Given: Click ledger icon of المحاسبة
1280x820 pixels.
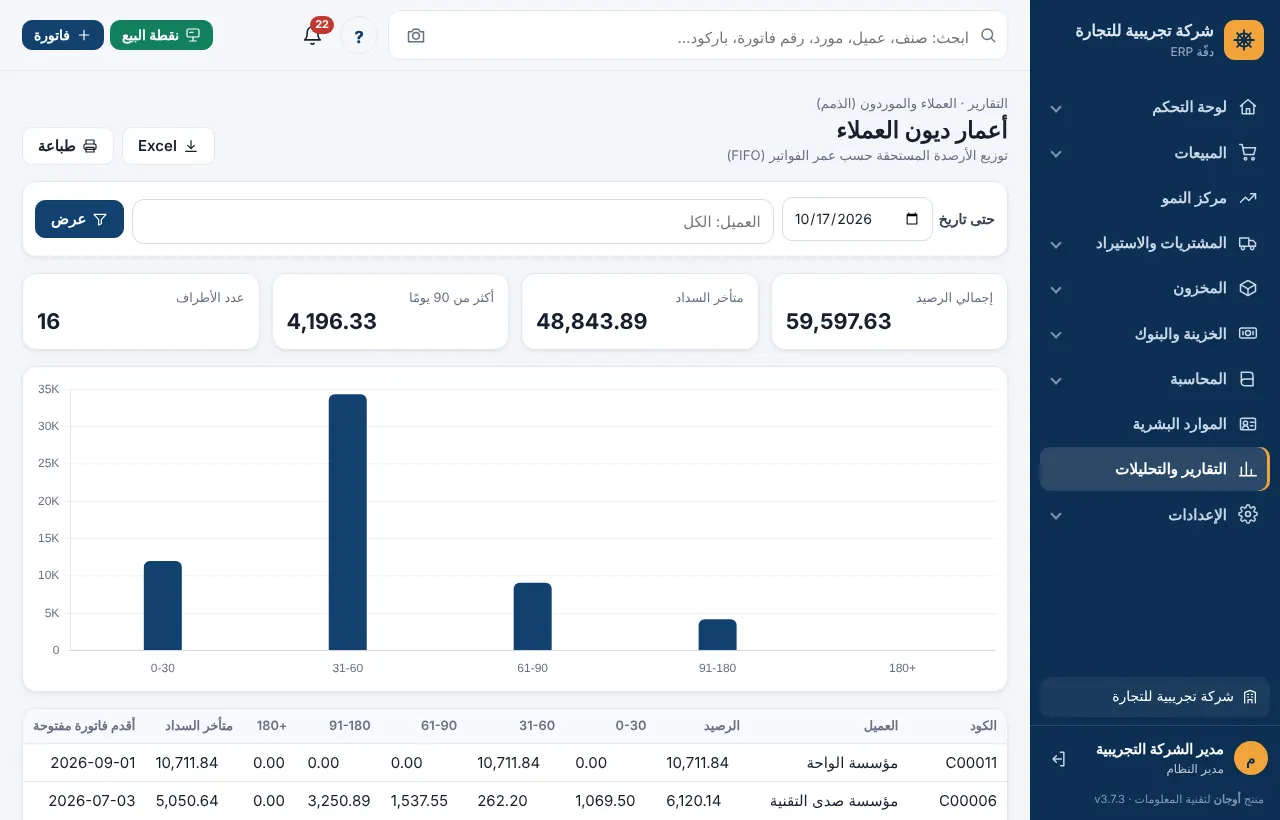Looking at the screenshot, I should [1247, 379].
